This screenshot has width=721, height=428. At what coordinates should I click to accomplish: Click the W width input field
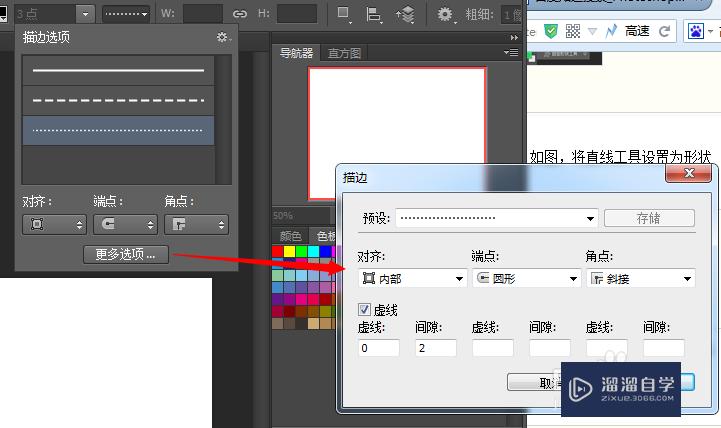[203, 14]
